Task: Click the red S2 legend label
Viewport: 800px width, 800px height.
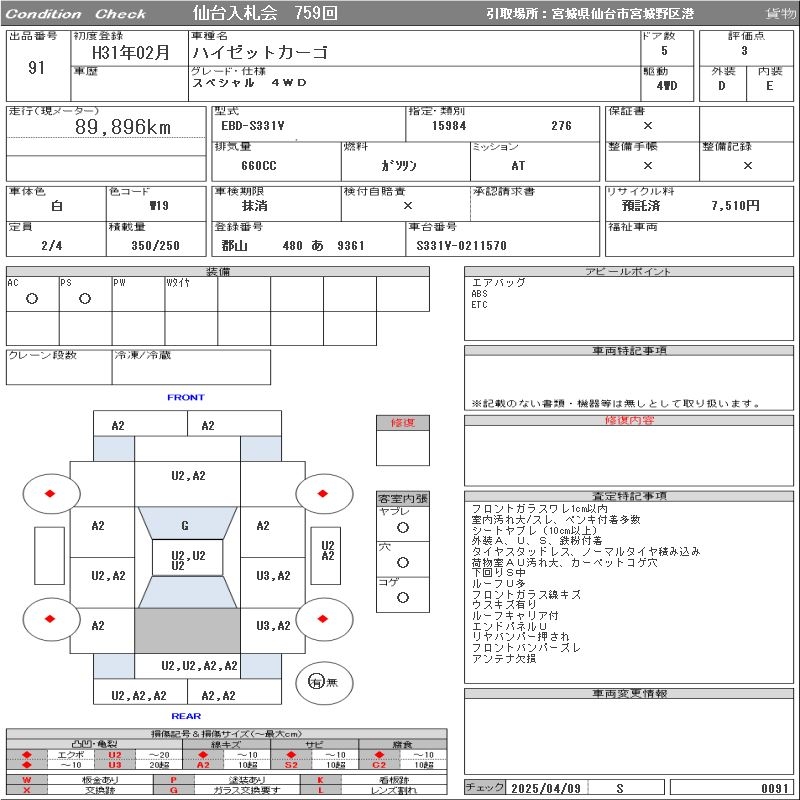Action: coord(291,765)
